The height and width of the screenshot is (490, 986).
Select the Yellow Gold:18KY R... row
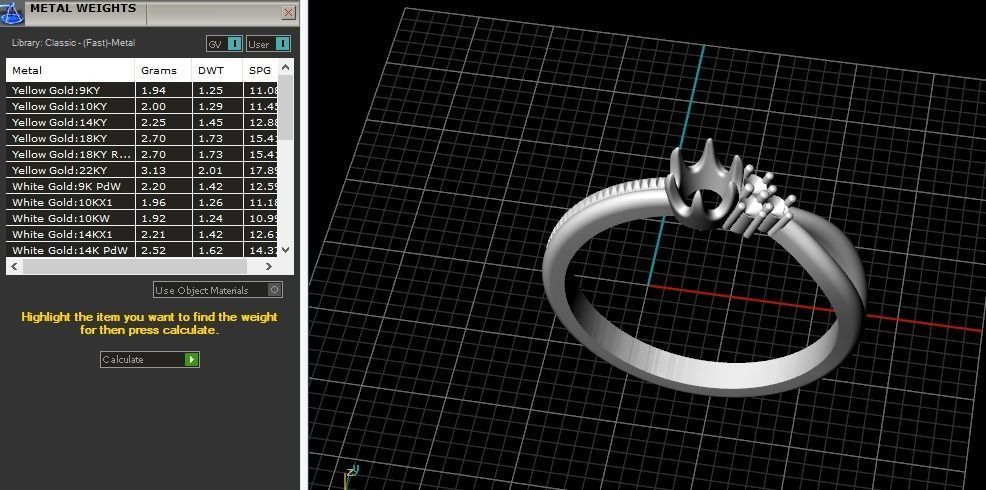pyautogui.click(x=142, y=154)
